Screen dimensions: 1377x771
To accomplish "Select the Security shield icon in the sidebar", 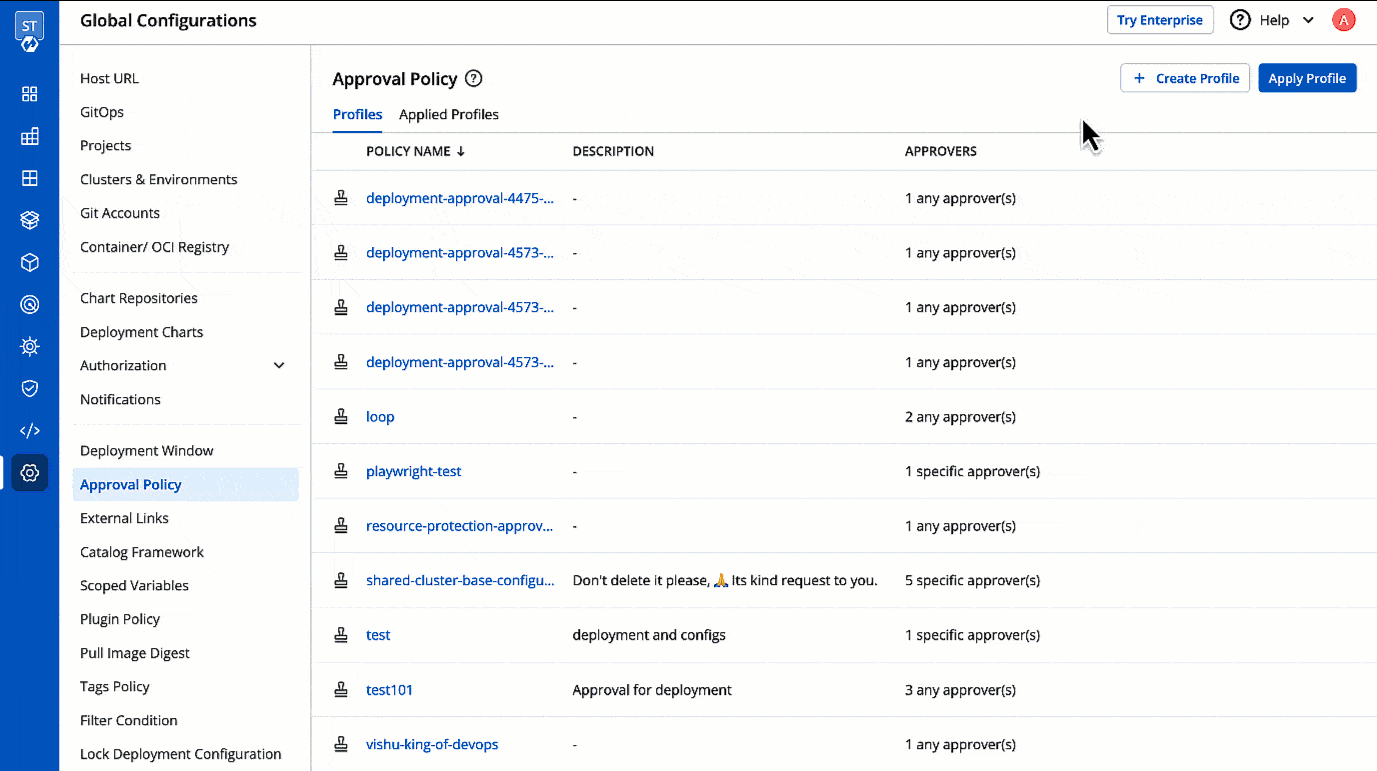I will [x=29, y=388].
